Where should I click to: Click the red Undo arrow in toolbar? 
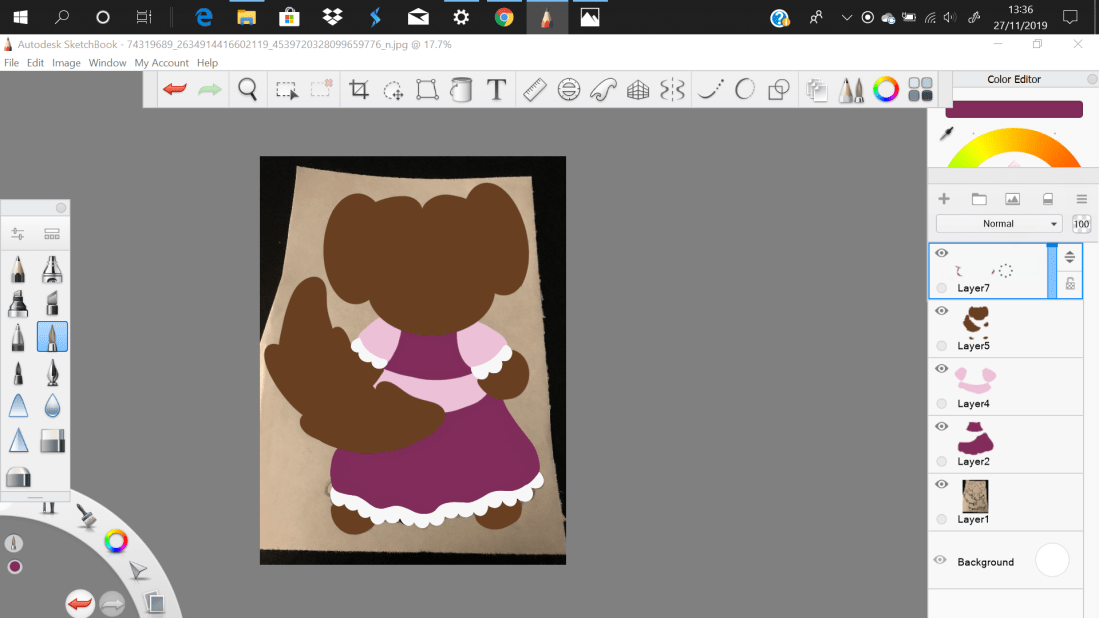pos(175,90)
